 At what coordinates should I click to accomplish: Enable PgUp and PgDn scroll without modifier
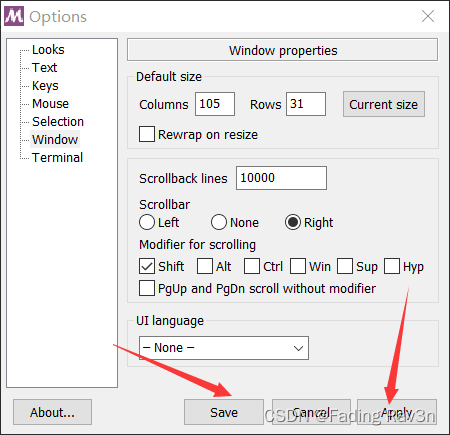[147, 288]
